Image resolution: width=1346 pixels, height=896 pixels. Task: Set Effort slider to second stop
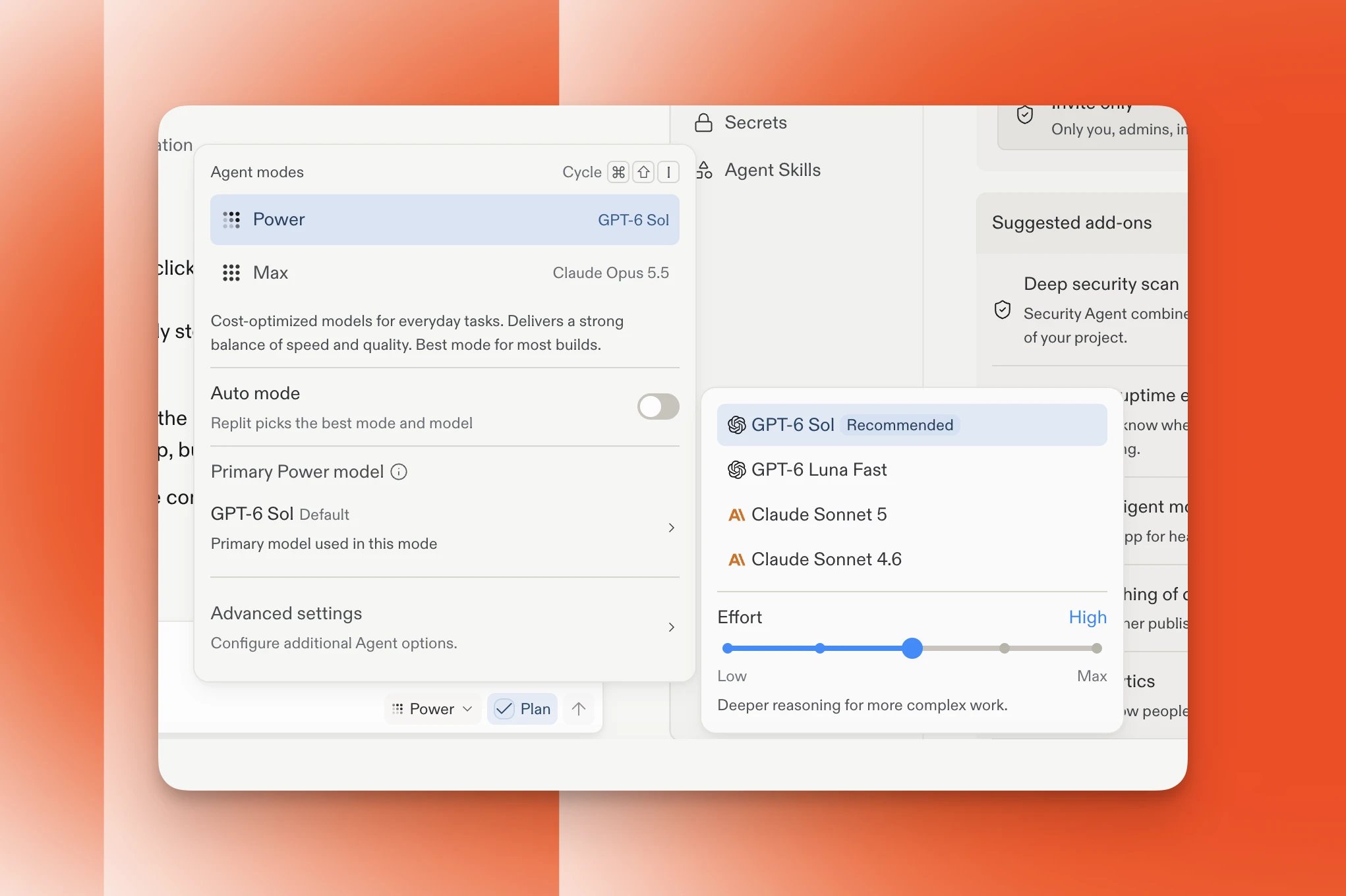[820, 648]
